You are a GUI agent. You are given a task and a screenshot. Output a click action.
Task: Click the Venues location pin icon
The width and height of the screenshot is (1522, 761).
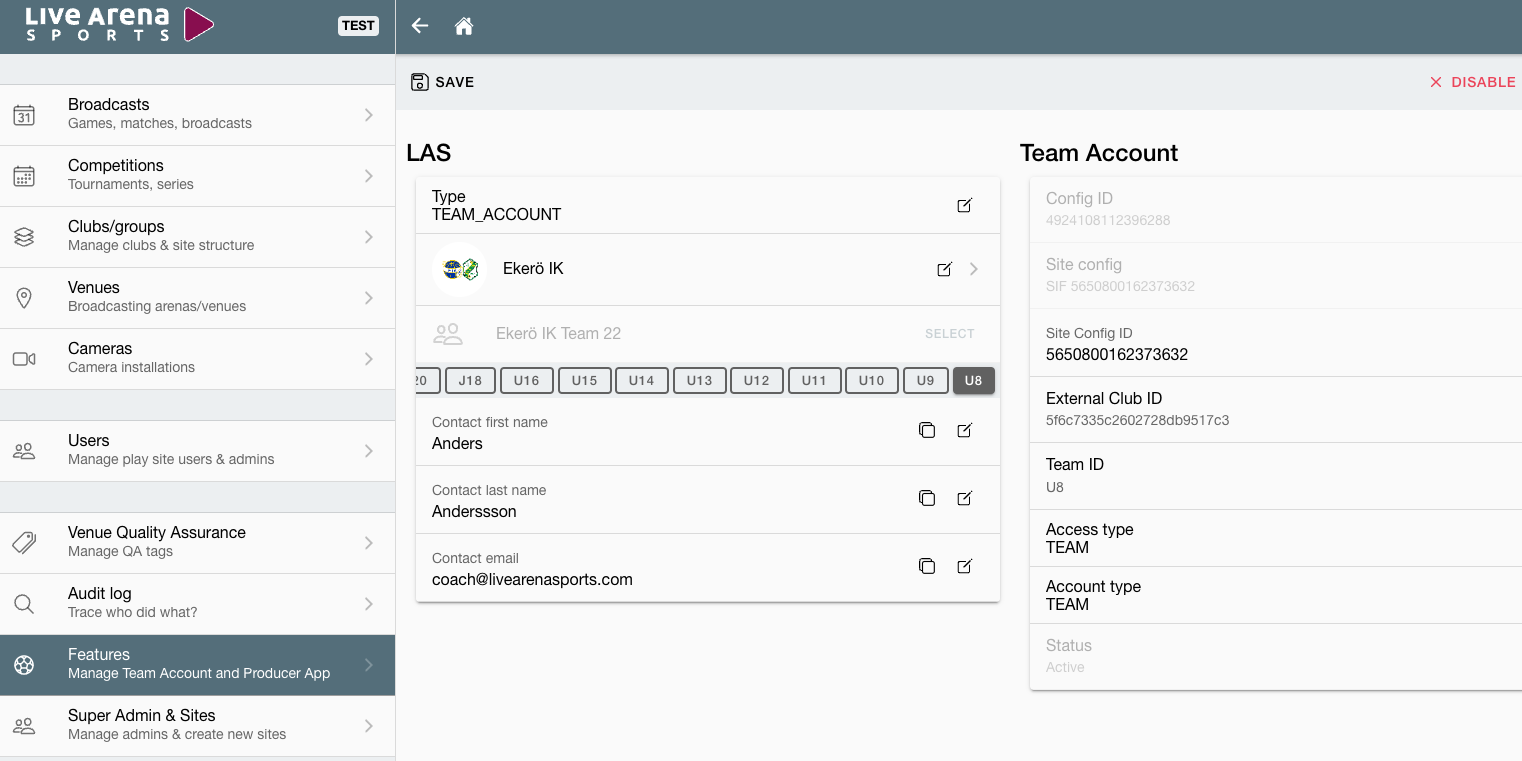pyautogui.click(x=24, y=298)
